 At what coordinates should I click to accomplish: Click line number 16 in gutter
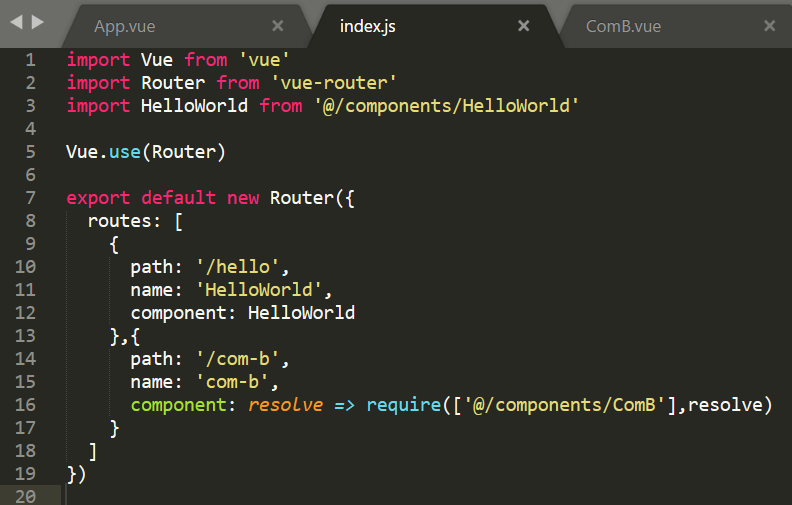[x=25, y=405]
